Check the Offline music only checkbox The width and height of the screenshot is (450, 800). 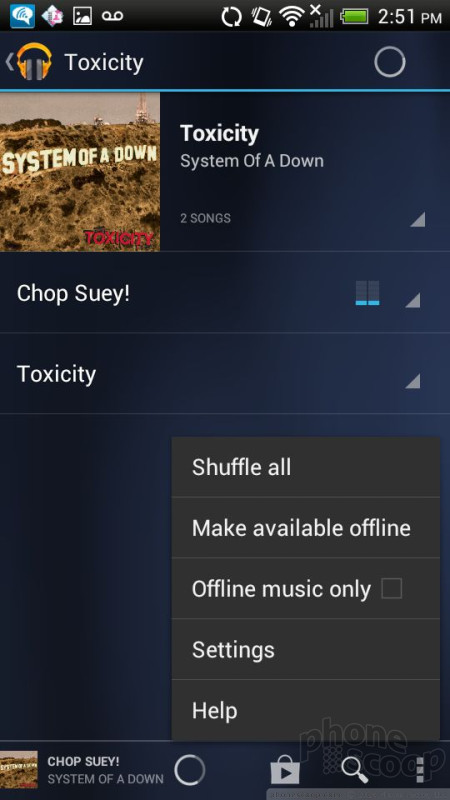[x=392, y=588]
